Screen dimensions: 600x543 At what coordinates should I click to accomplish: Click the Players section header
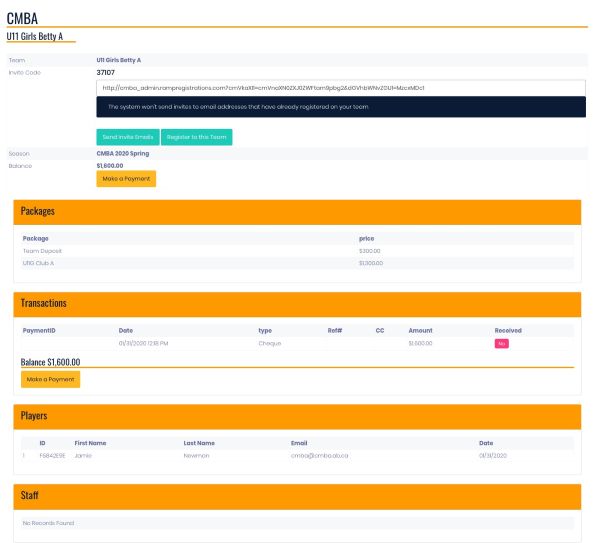click(297, 417)
